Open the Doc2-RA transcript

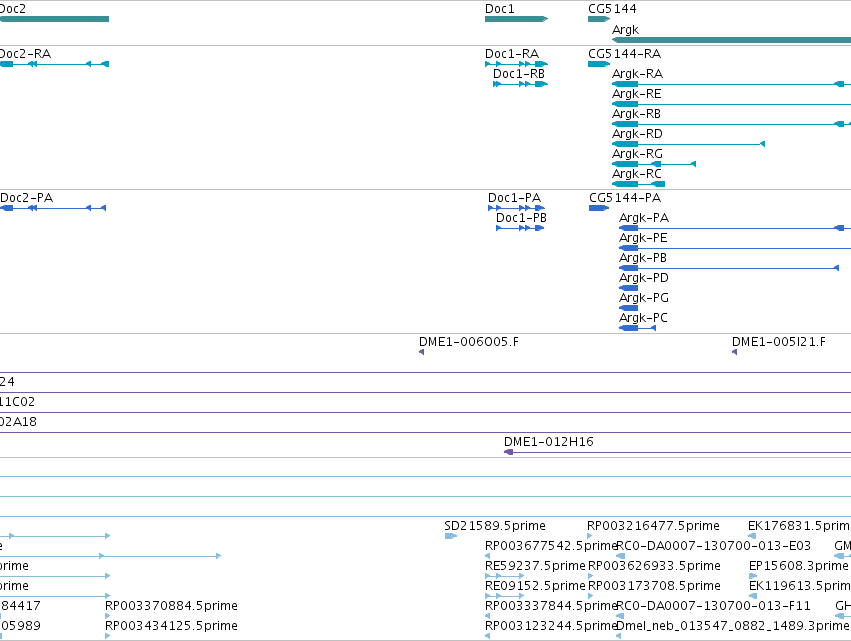pyautogui.click(x=54, y=64)
